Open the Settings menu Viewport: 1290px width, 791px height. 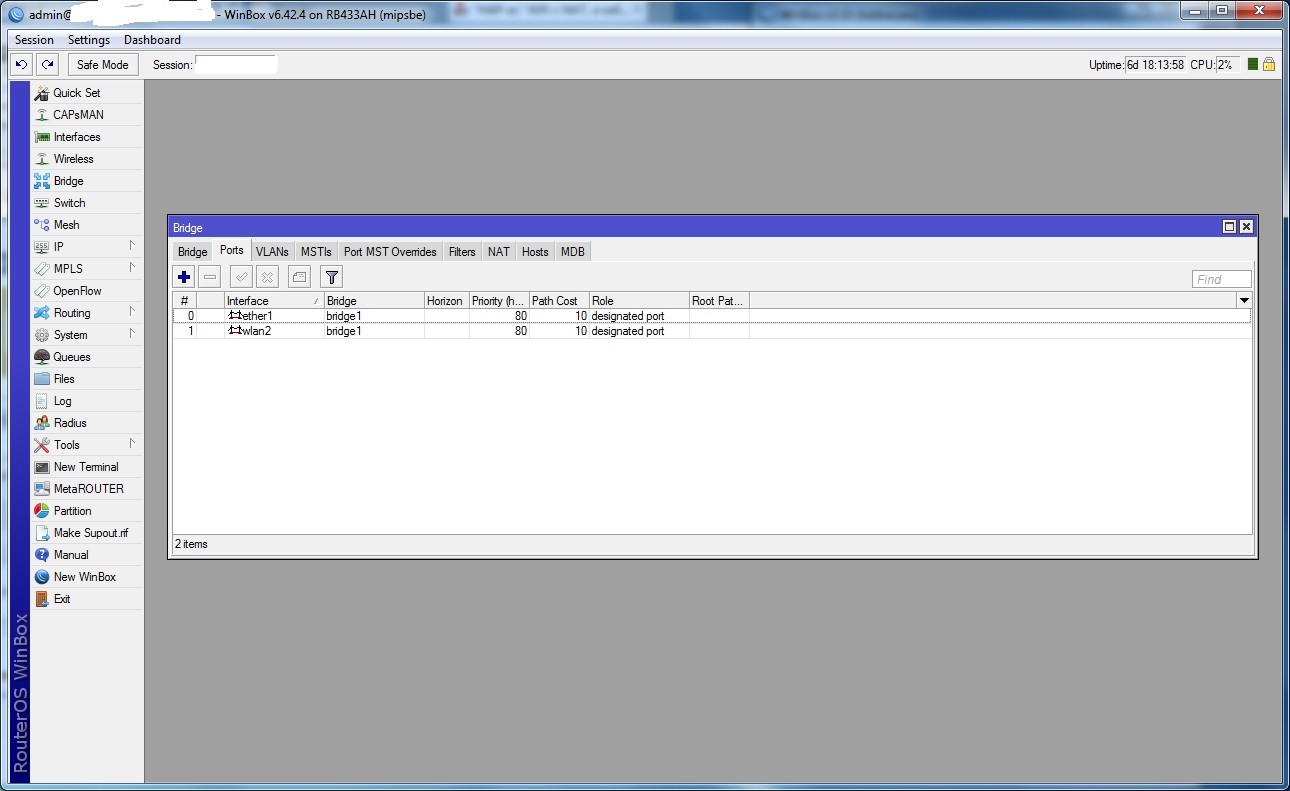[x=89, y=40]
